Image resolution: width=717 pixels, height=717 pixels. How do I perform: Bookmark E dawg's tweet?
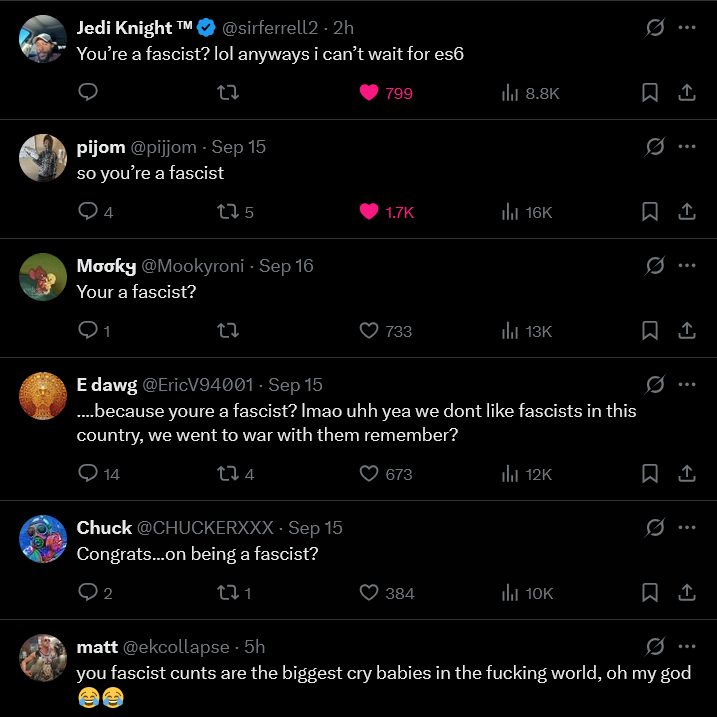pos(649,474)
